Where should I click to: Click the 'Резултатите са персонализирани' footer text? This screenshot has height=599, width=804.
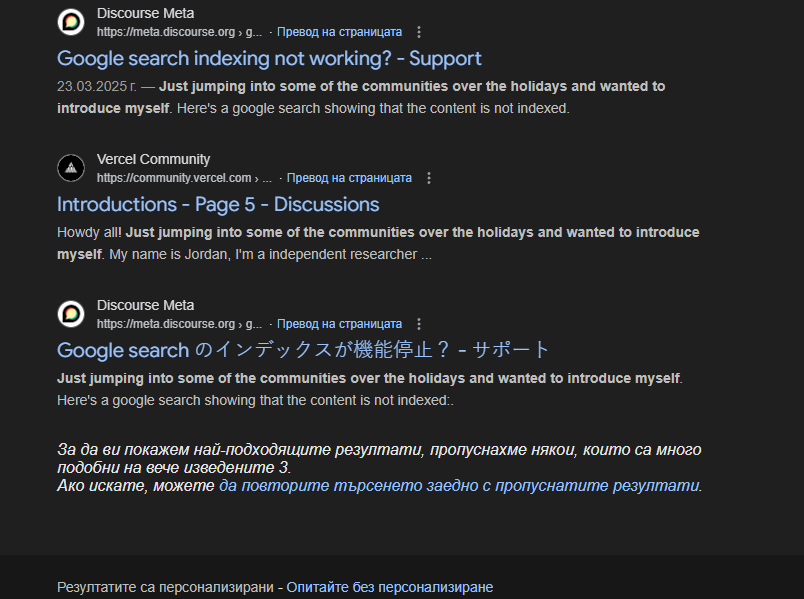point(165,587)
